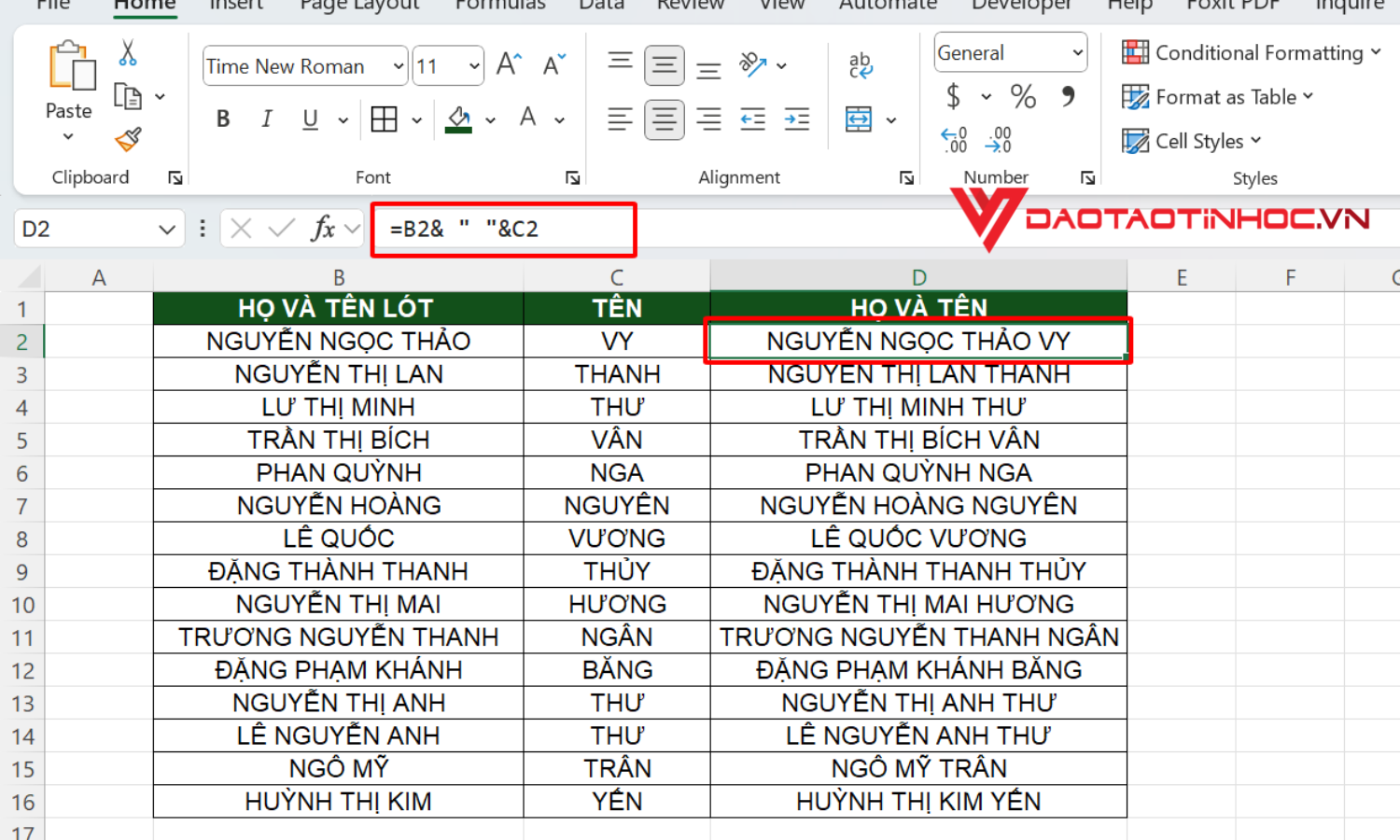This screenshot has height=840, width=1400.
Task: Toggle Bold formatting
Action: coord(223,119)
